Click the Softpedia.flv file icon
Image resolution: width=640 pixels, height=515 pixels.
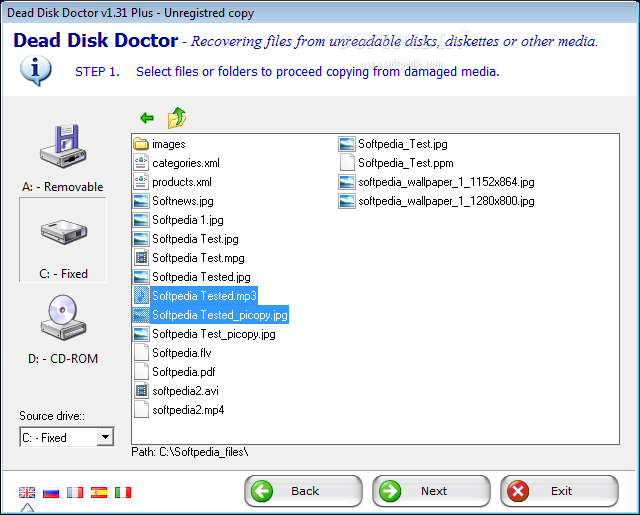pos(141,353)
